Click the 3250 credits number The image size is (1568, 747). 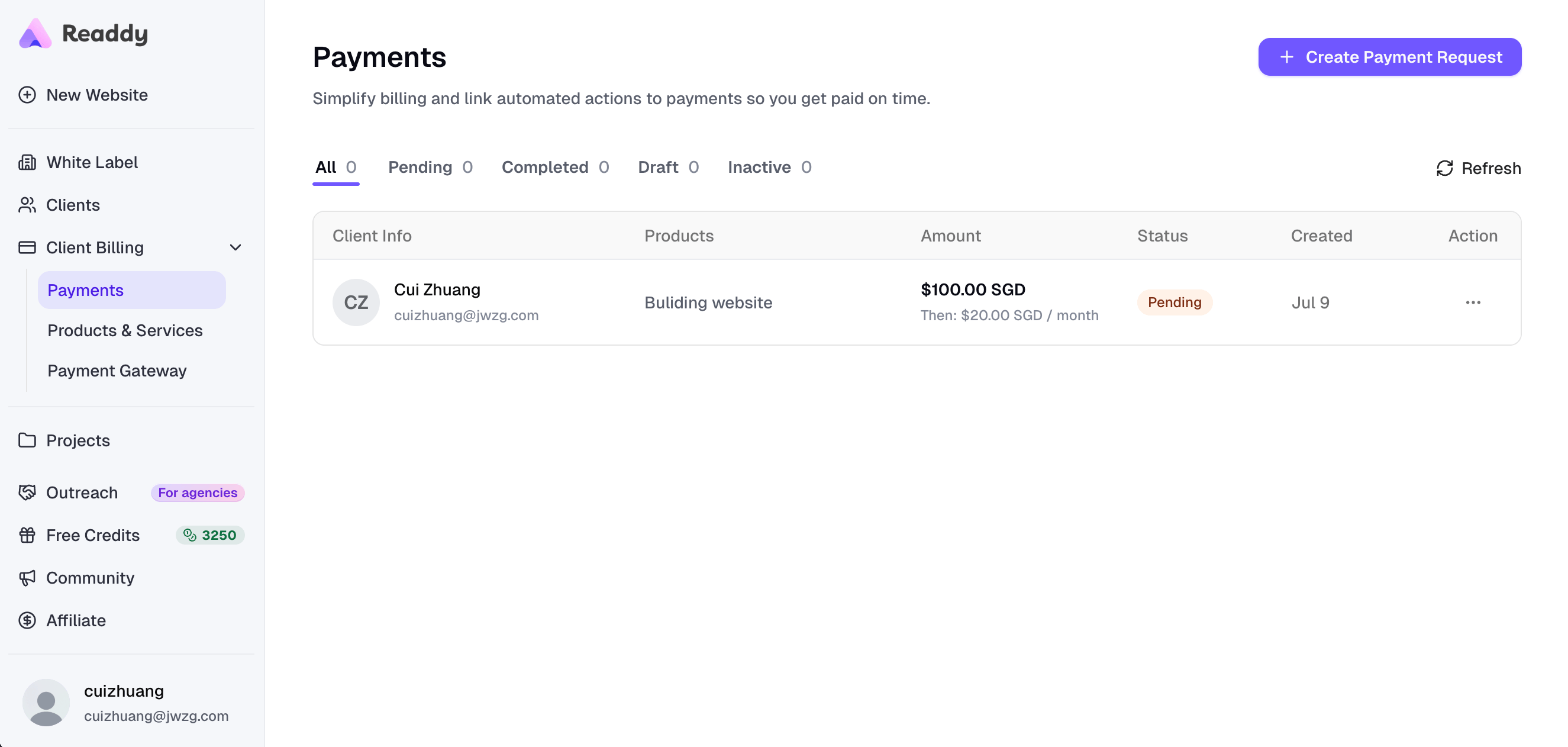(219, 535)
